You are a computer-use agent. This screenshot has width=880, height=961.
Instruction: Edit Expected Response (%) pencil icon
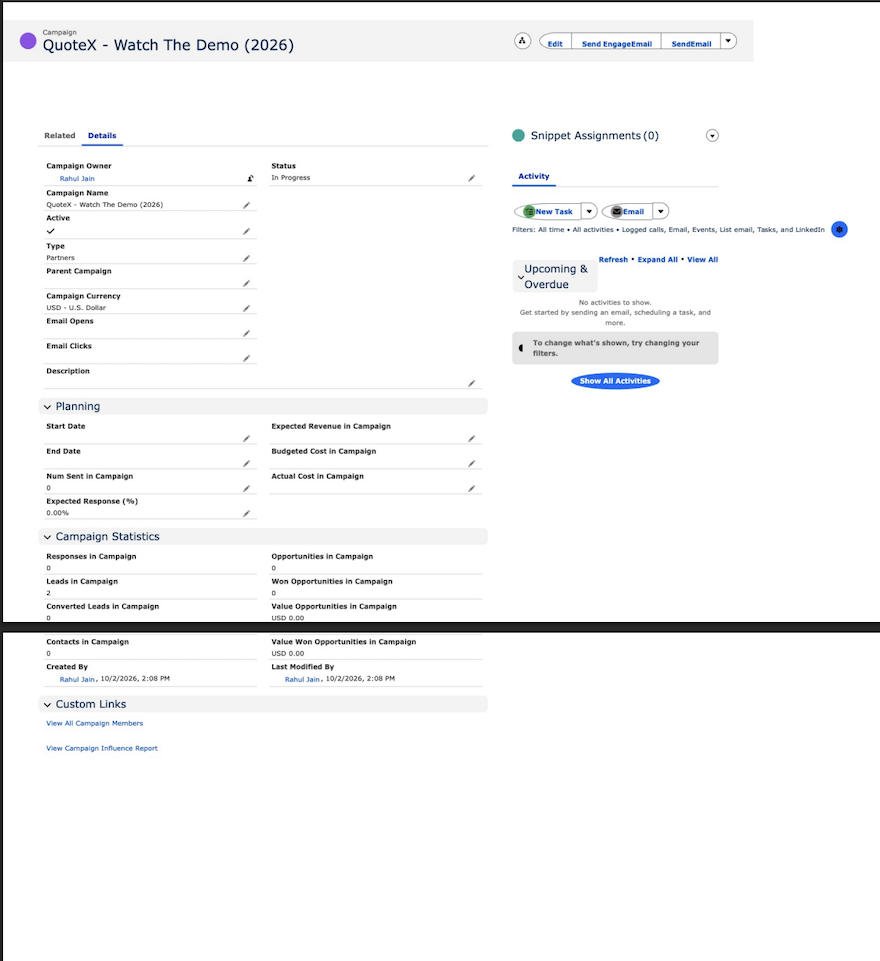(x=246, y=514)
